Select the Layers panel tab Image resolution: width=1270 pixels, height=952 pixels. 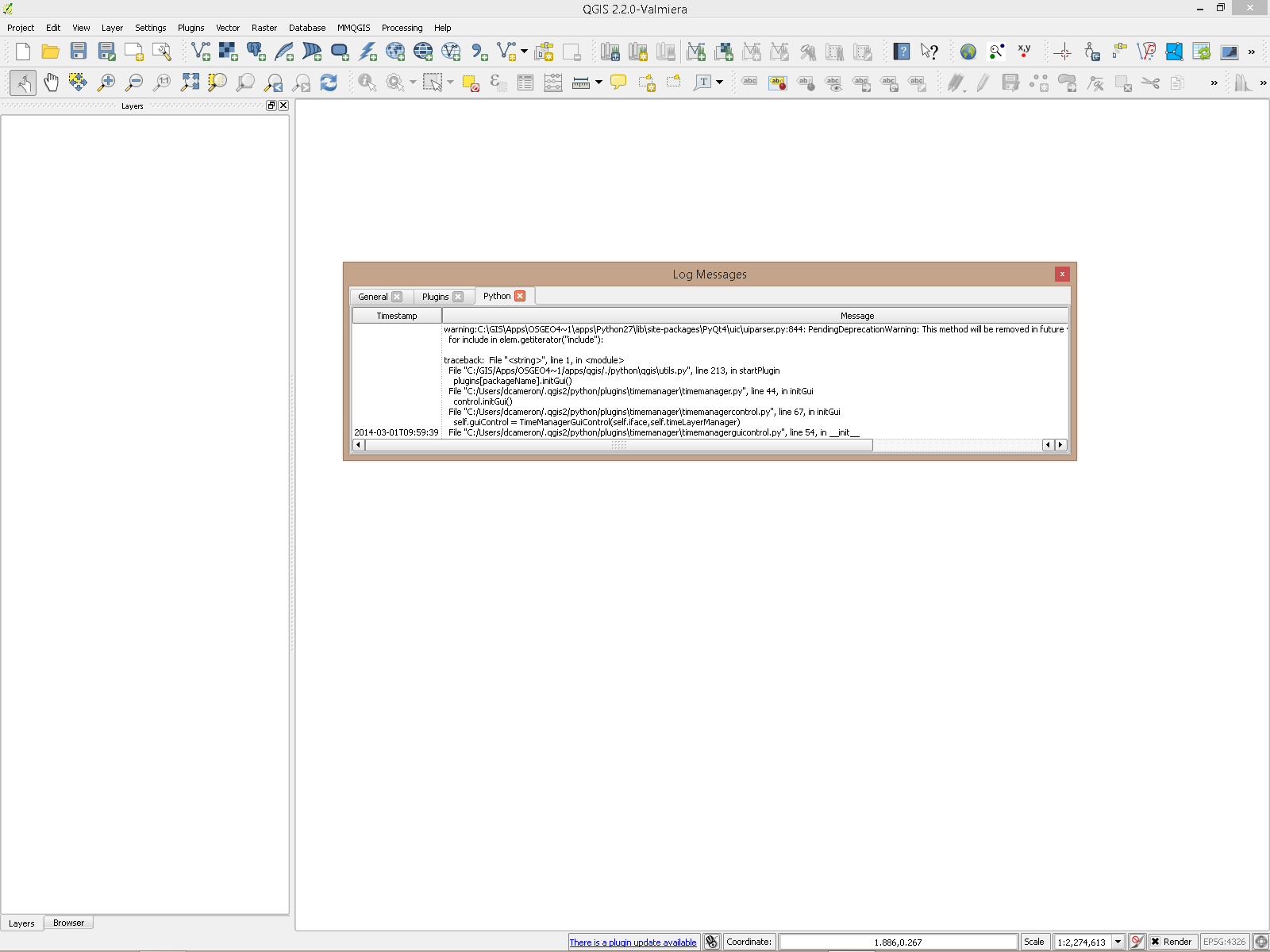[21, 923]
